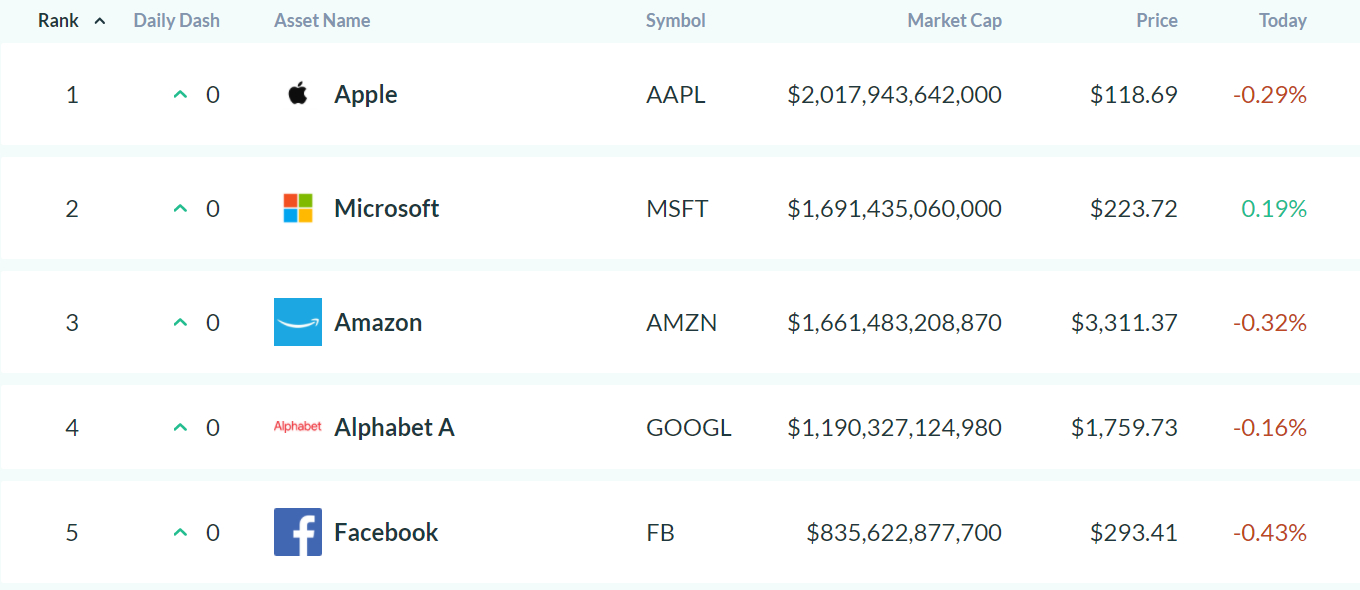This screenshot has height=590, width=1360.
Task: Click Apple's market cap value
Action: pyautogui.click(x=894, y=95)
